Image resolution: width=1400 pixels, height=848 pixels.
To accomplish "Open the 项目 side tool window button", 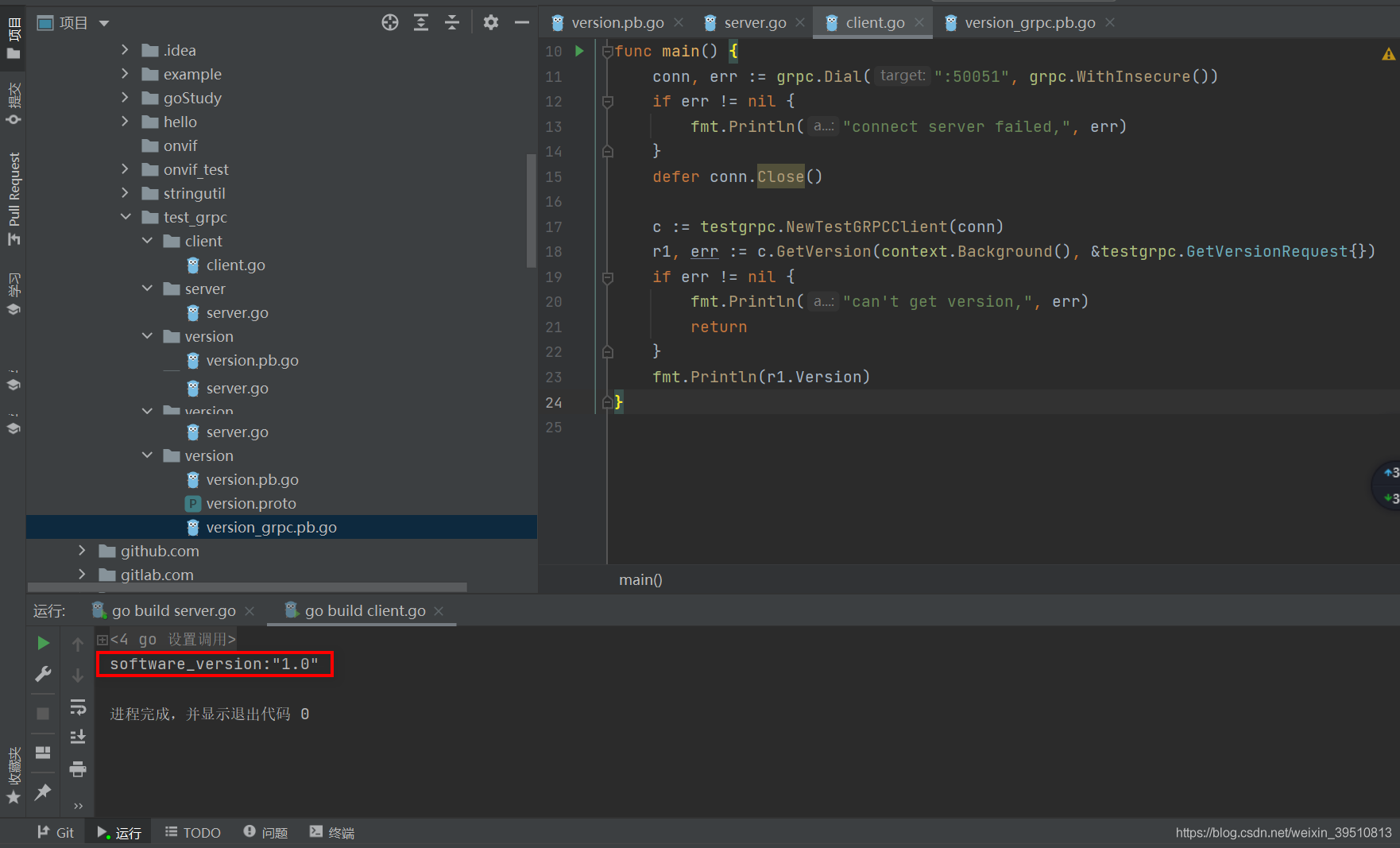I will coord(14,38).
